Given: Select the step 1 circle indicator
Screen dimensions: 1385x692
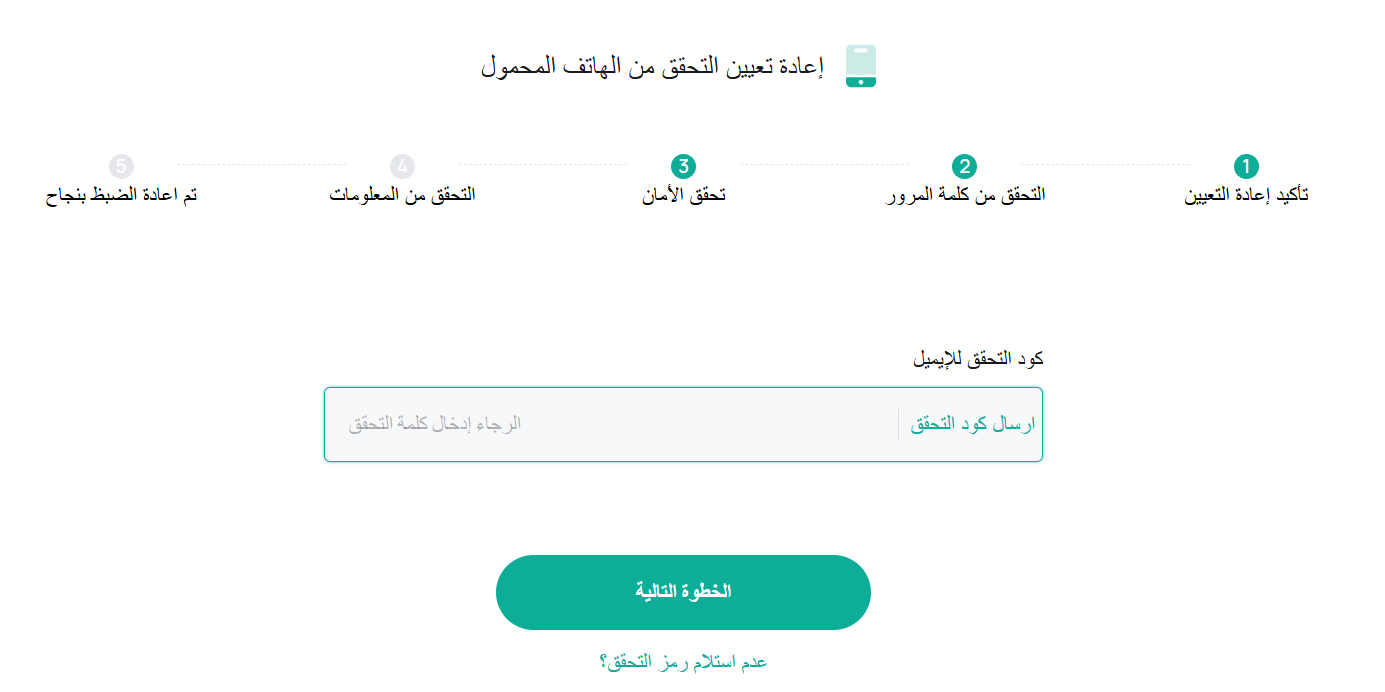Looking at the screenshot, I should [x=1245, y=166].
